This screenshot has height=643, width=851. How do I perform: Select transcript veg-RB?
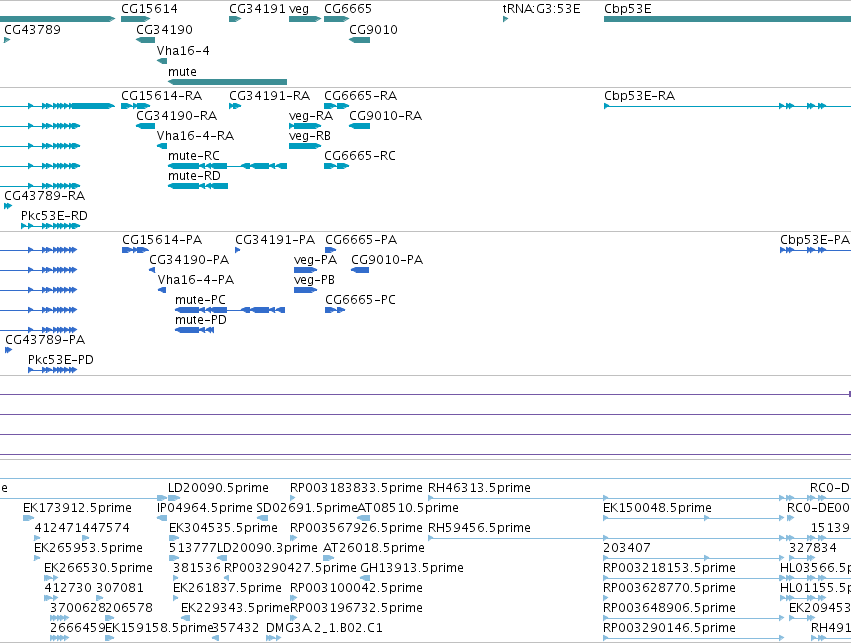[x=310, y=136]
